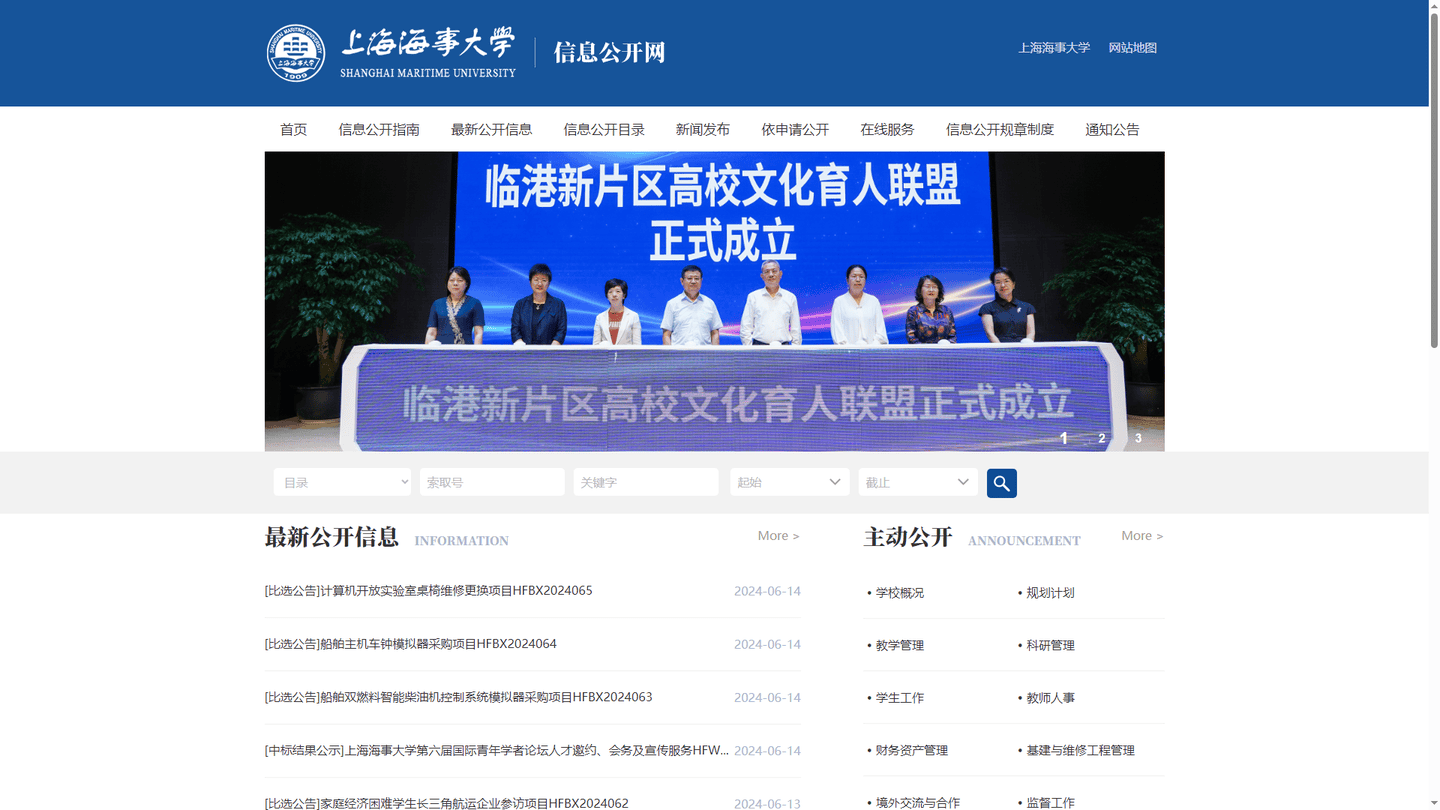The width and height of the screenshot is (1440, 810).
Task: Switch to carousel slide 3
Action: click(x=1138, y=438)
